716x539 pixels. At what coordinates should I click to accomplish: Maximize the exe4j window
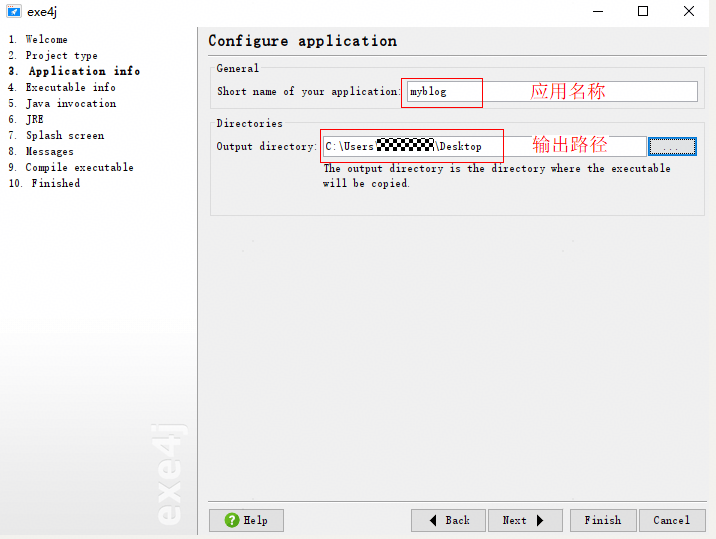(643, 11)
